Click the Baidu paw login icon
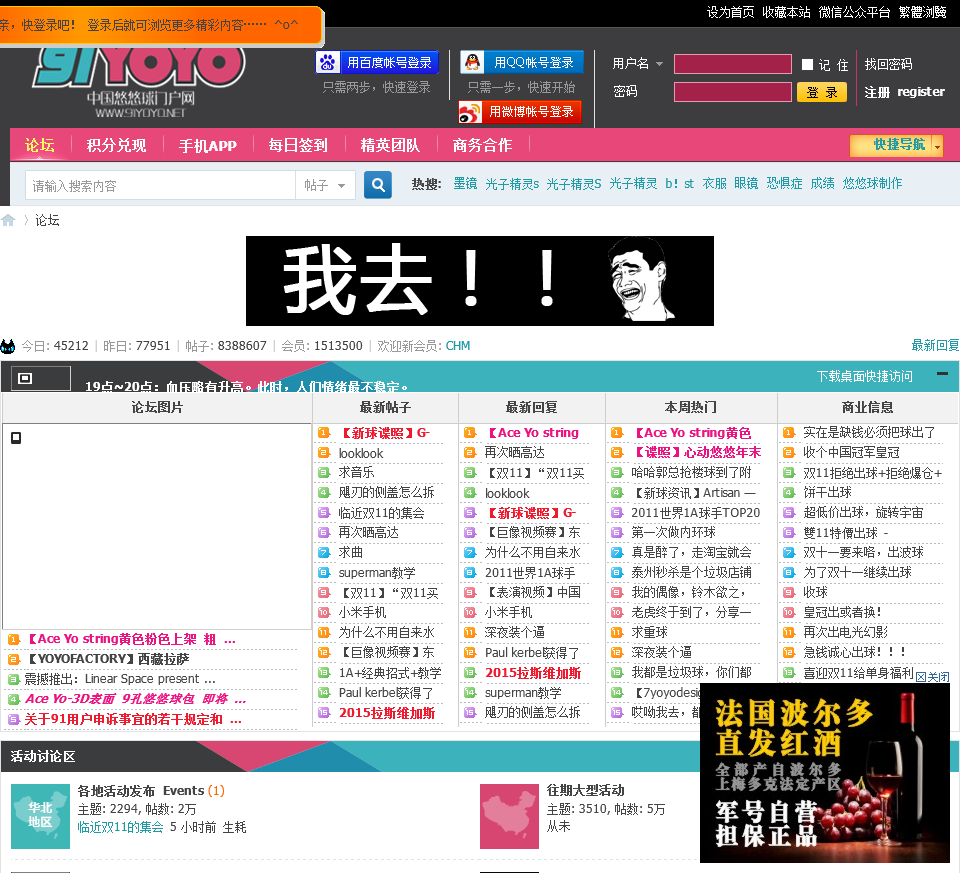960x873 pixels. tap(328, 62)
